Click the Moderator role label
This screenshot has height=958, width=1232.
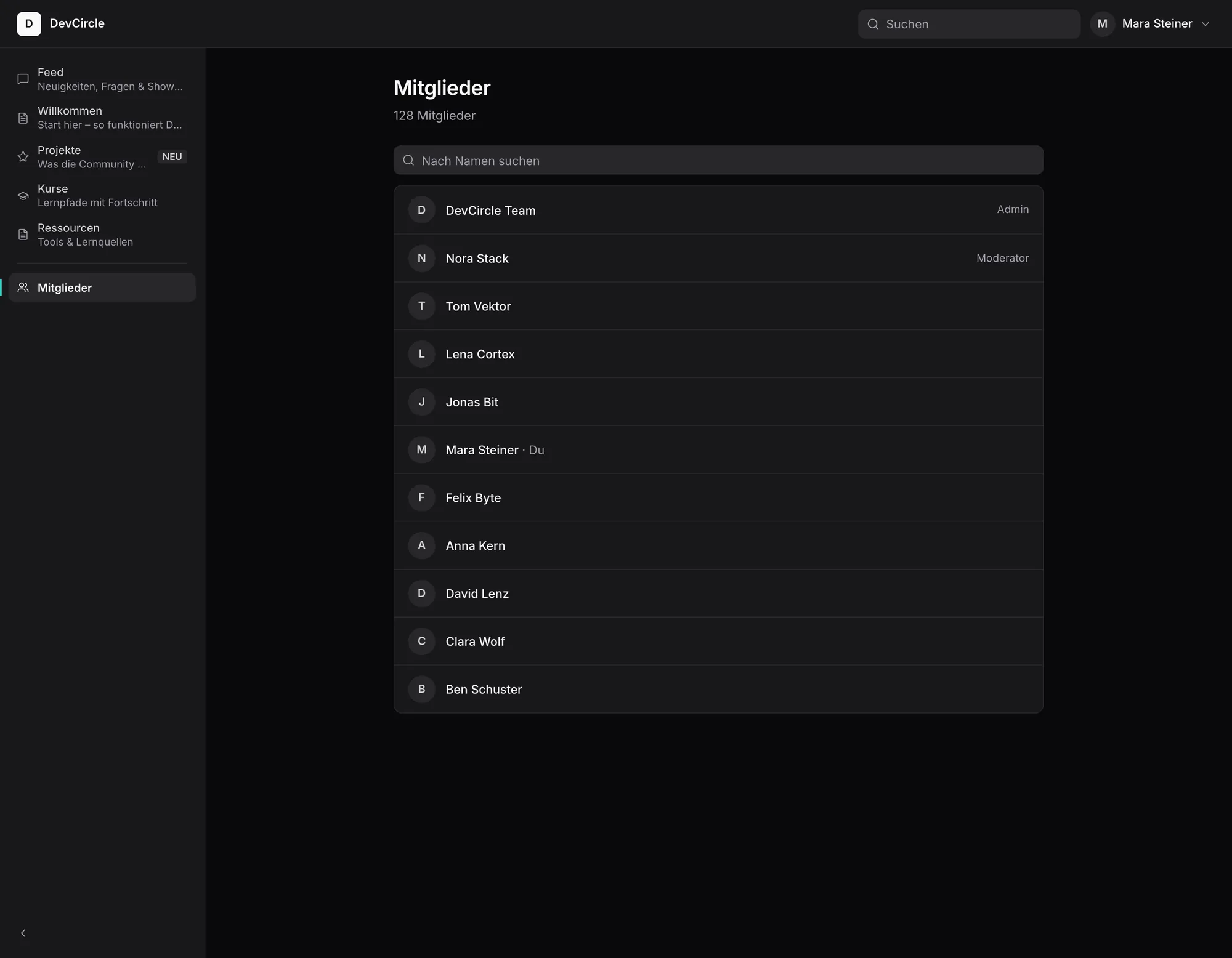[x=1002, y=258]
